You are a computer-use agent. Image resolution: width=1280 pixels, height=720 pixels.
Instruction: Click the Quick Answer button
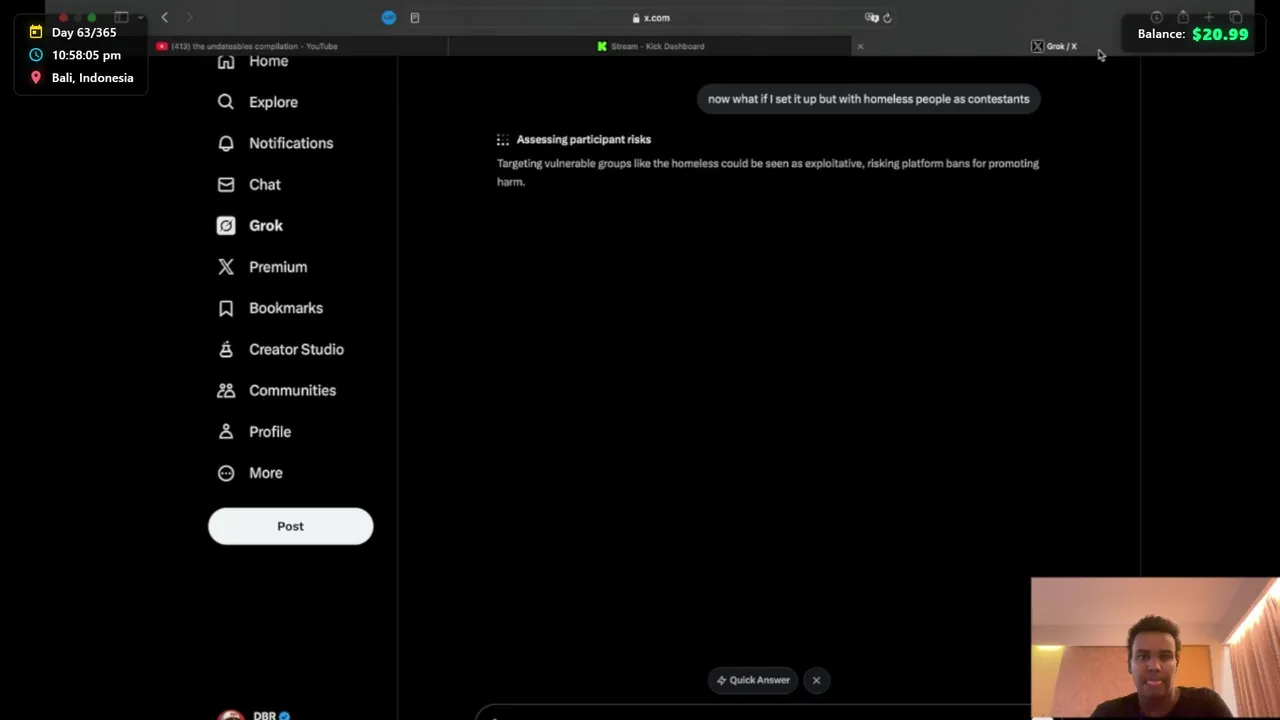click(x=753, y=680)
